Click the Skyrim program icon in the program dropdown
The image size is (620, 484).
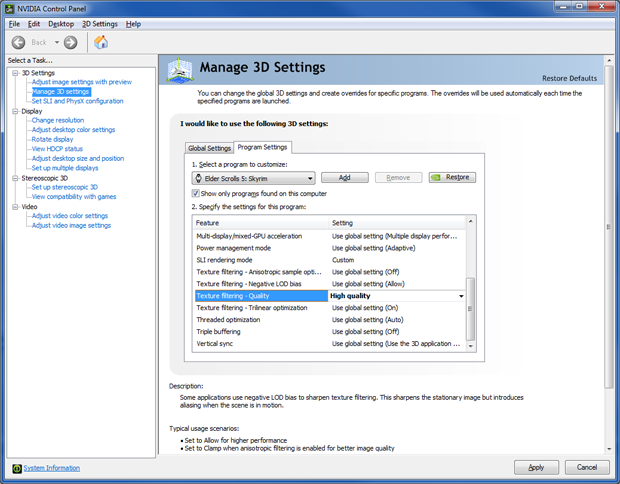coord(199,178)
